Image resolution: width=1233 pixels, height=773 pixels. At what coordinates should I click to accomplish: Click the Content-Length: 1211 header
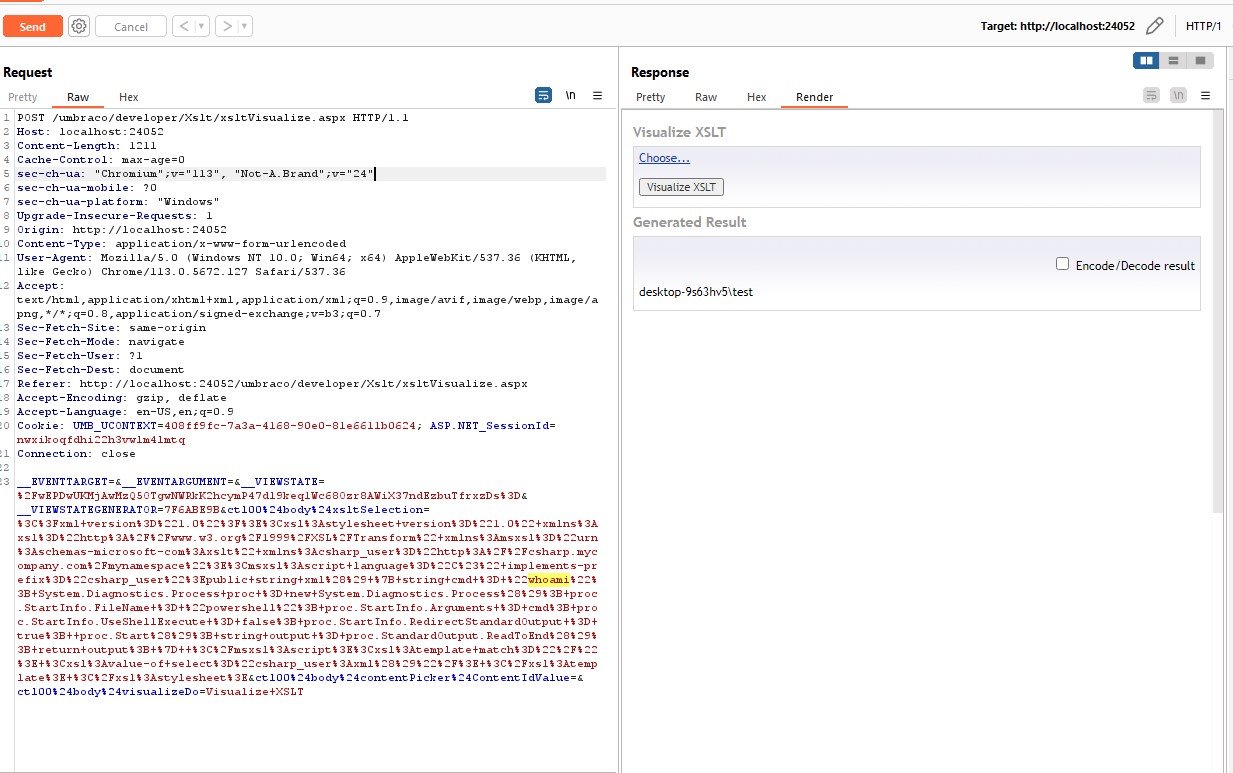click(87, 146)
